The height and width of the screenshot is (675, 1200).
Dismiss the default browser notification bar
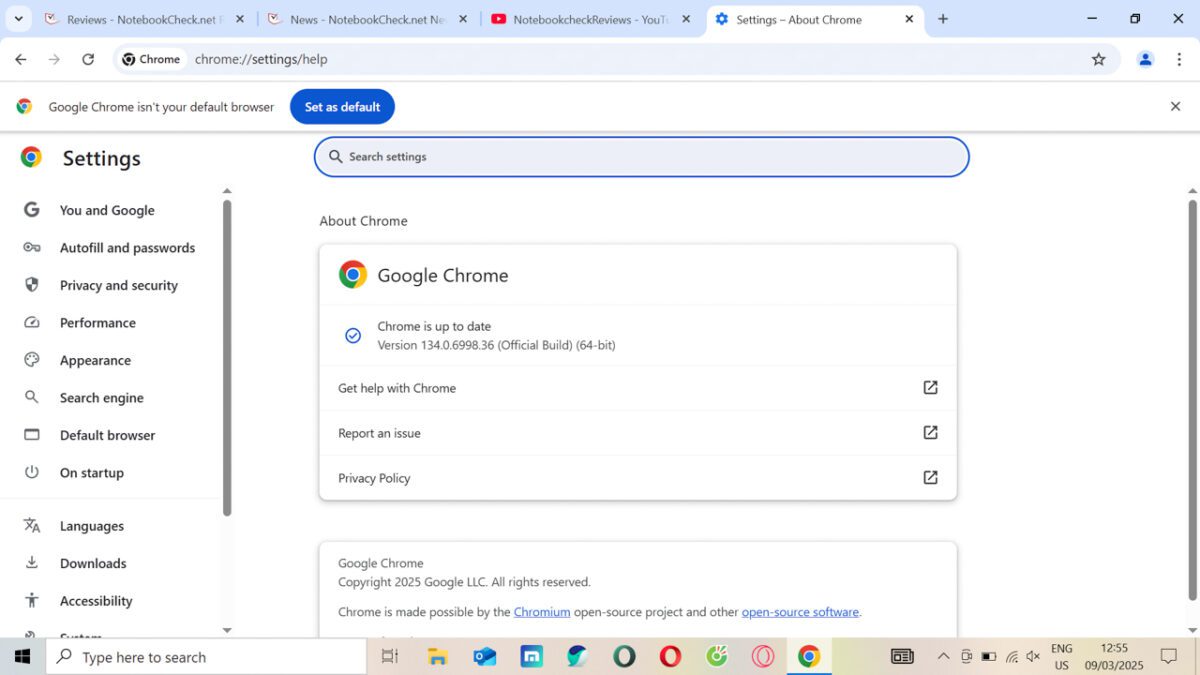1175,106
